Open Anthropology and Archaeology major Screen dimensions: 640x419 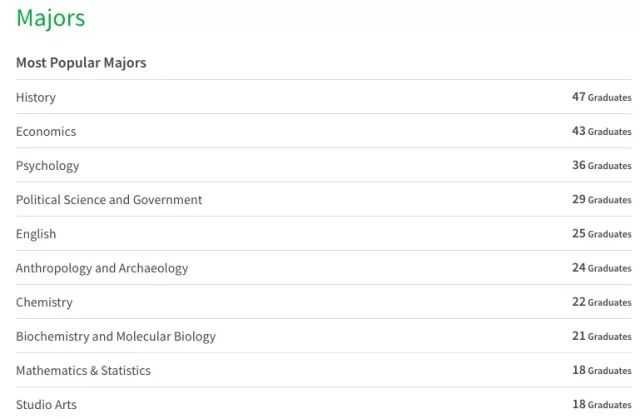click(x=102, y=268)
